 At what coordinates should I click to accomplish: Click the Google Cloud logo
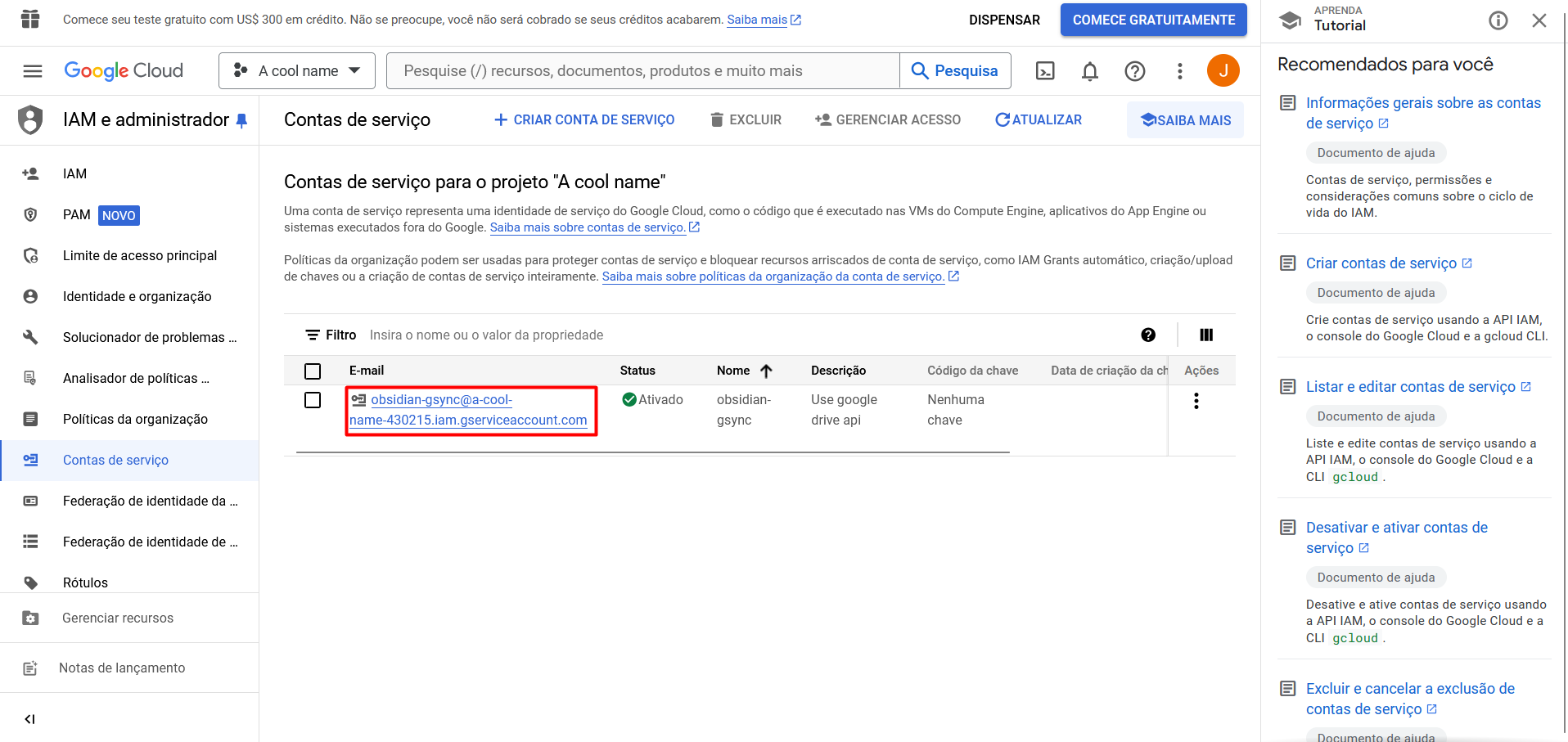124,71
